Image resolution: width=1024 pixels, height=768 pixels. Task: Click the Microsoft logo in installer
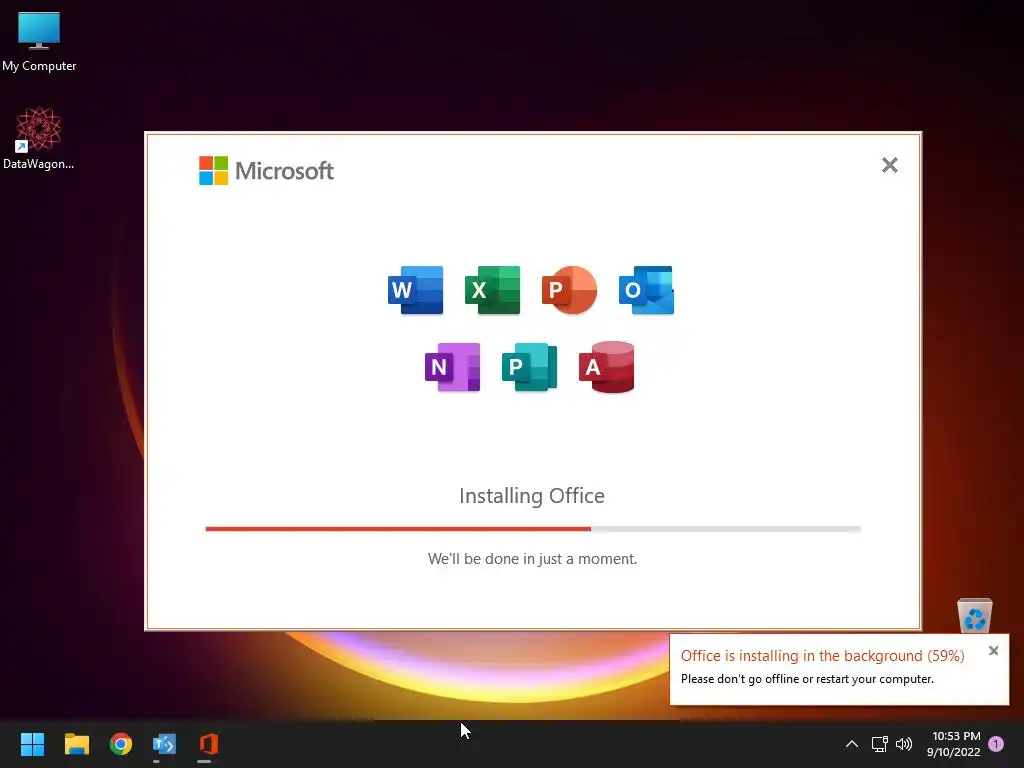(266, 170)
